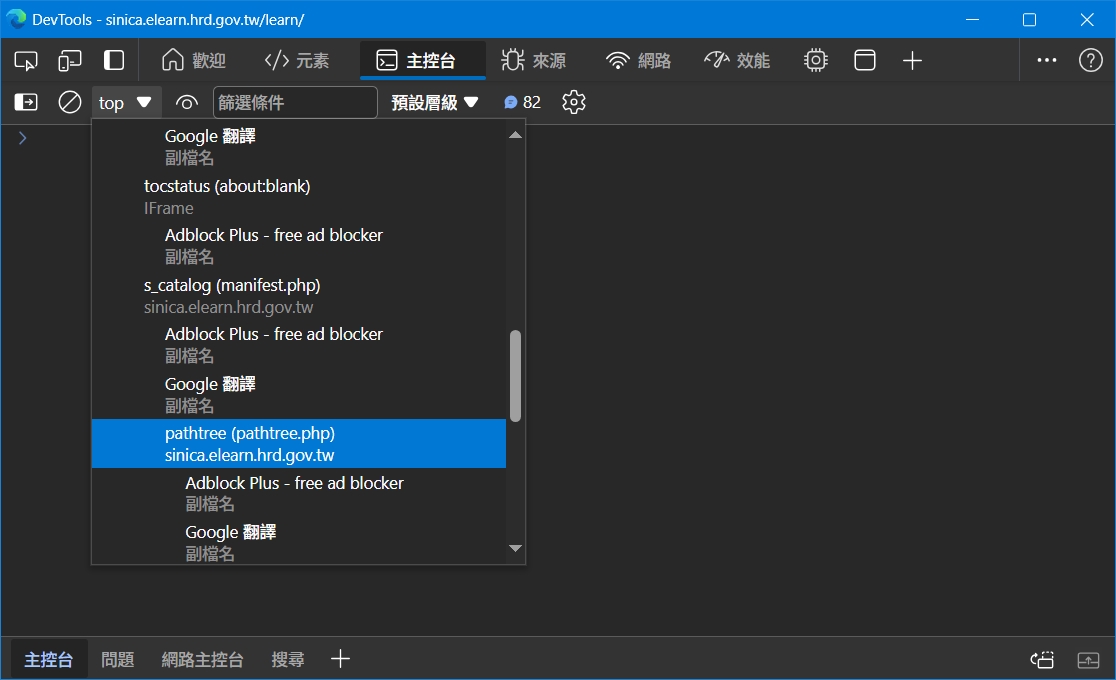Screen dimensions: 1116x680
Task: Open the help question mark icon
Action: pyautogui.click(x=1090, y=61)
